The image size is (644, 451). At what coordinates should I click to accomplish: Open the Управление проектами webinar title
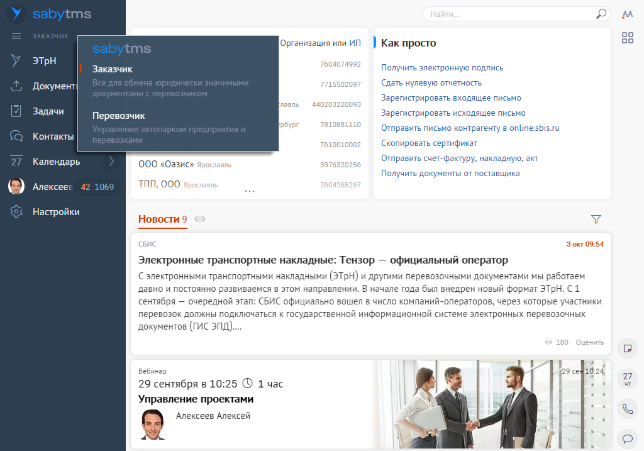tap(196, 399)
